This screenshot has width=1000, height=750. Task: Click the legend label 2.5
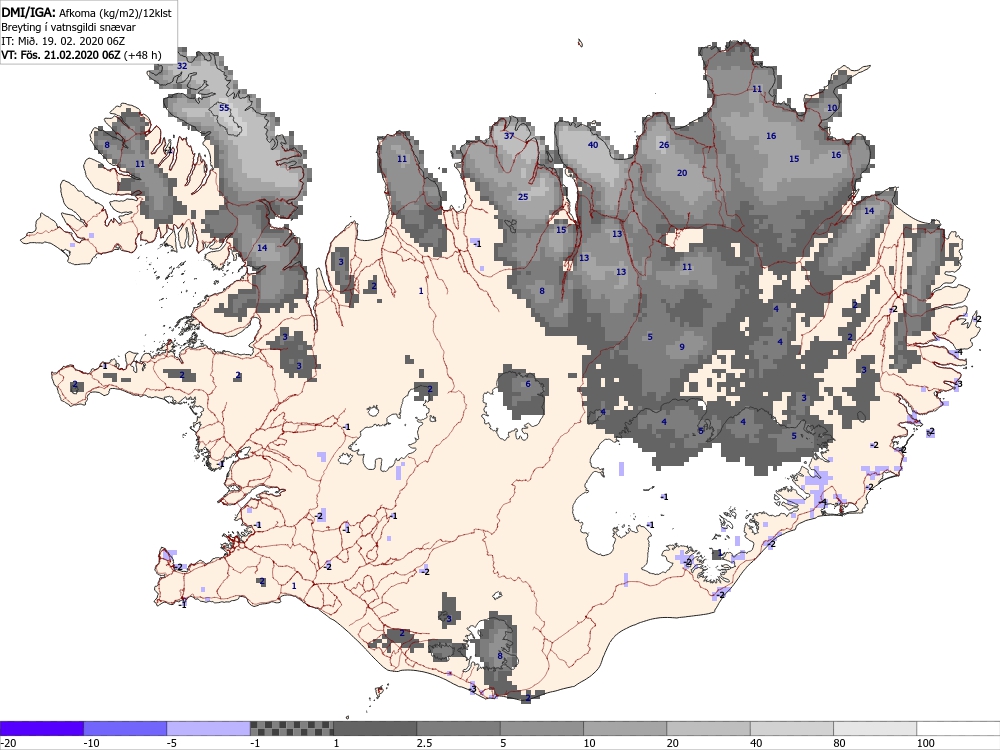click(x=424, y=743)
